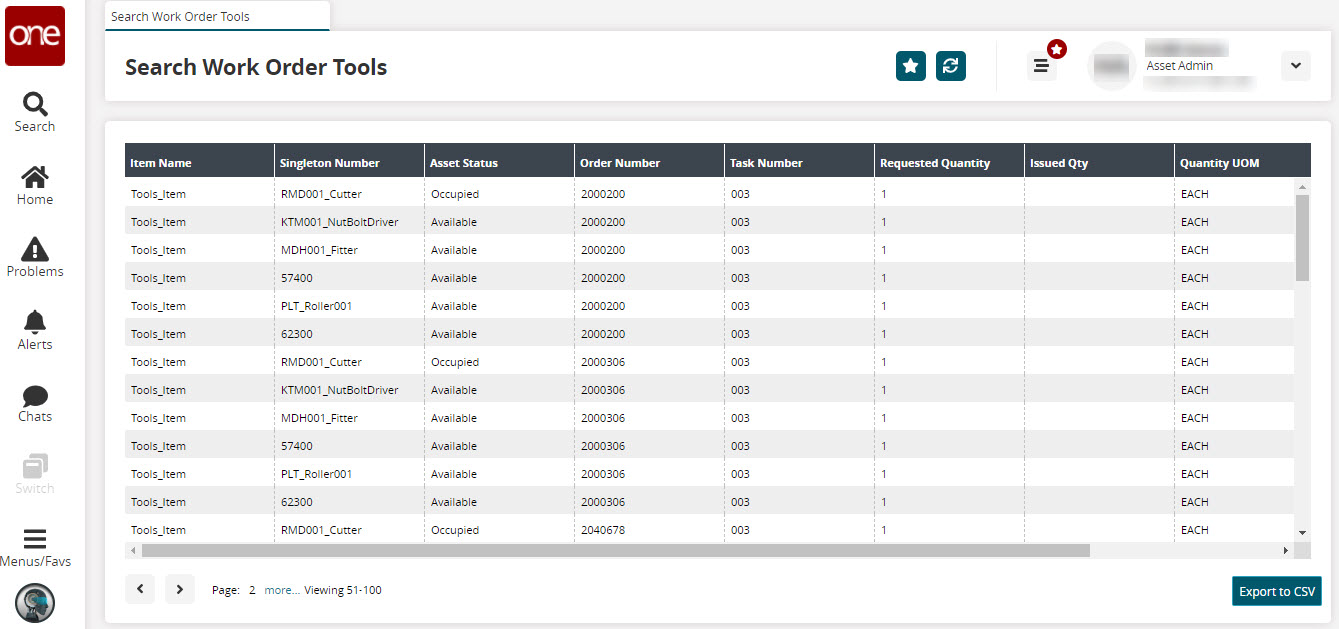Screen dimensions: 1339x629
Task: Click the ONE logo icon
Action: coord(35,36)
